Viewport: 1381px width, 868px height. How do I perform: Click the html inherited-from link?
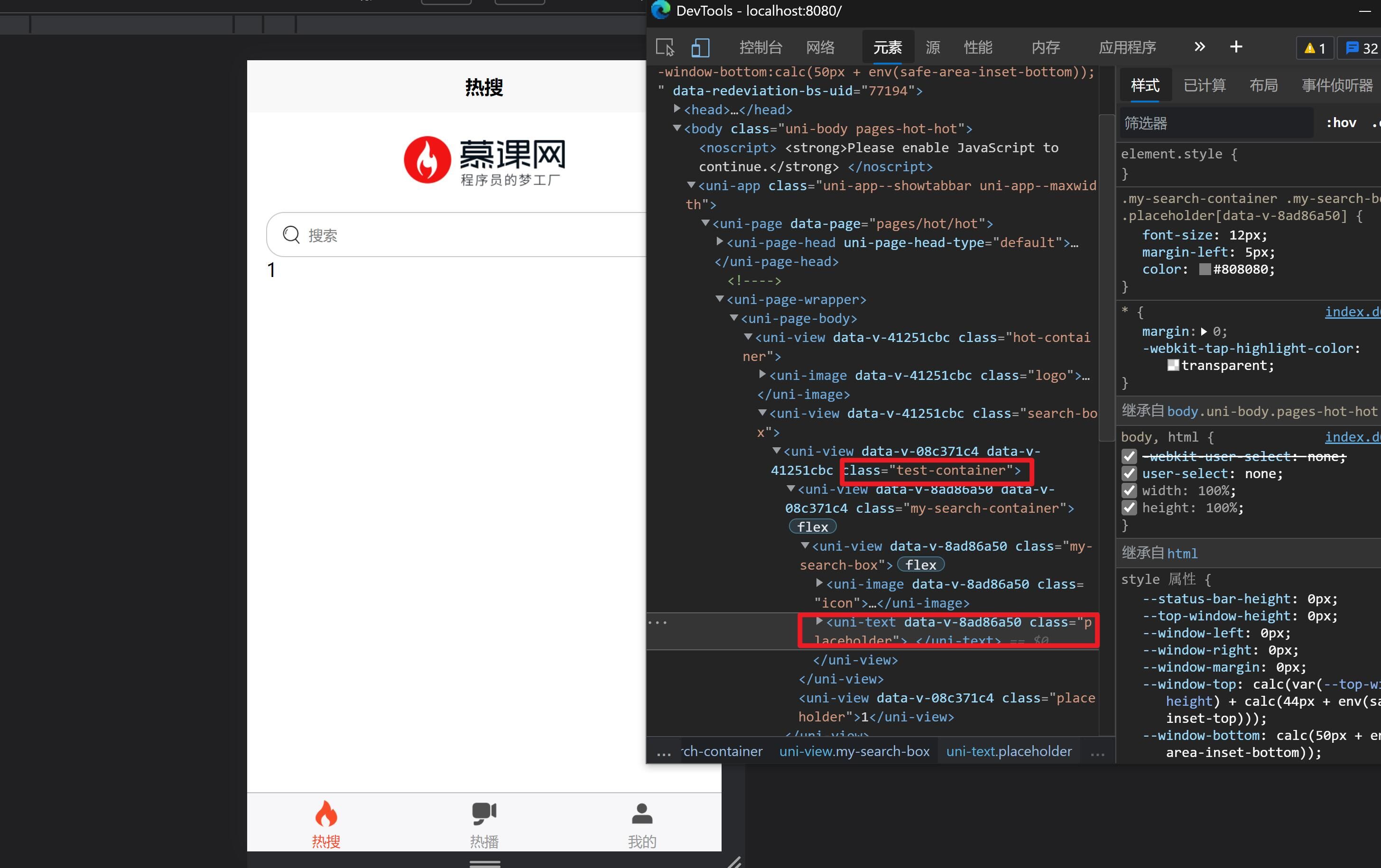click(x=1182, y=553)
